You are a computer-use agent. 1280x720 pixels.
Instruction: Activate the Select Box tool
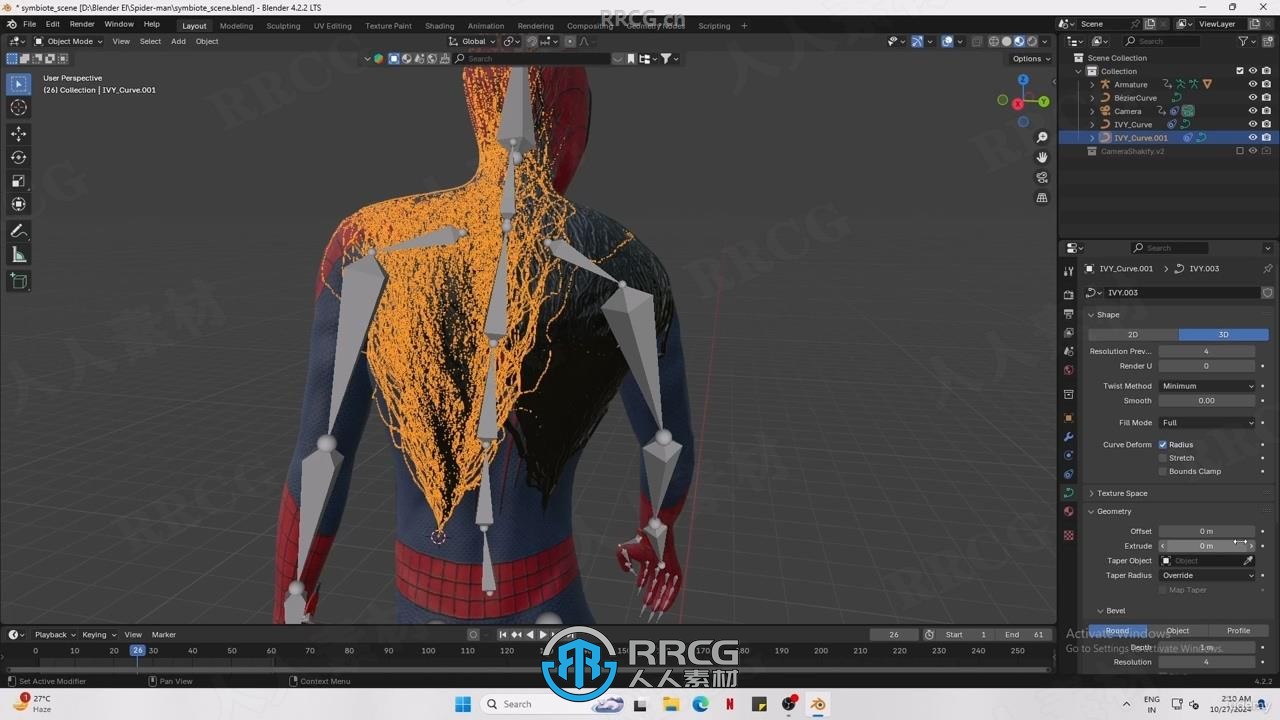point(18,84)
